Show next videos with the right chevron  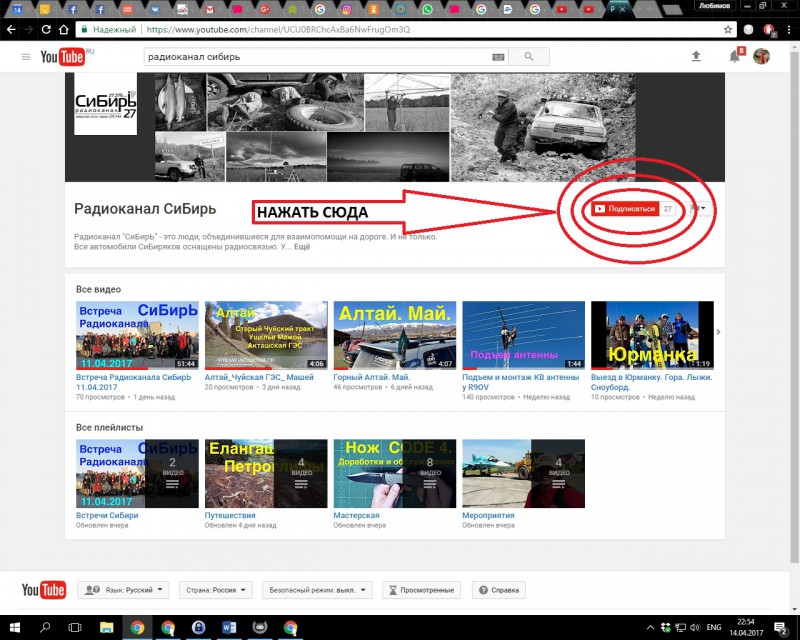[x=718, y=332]
